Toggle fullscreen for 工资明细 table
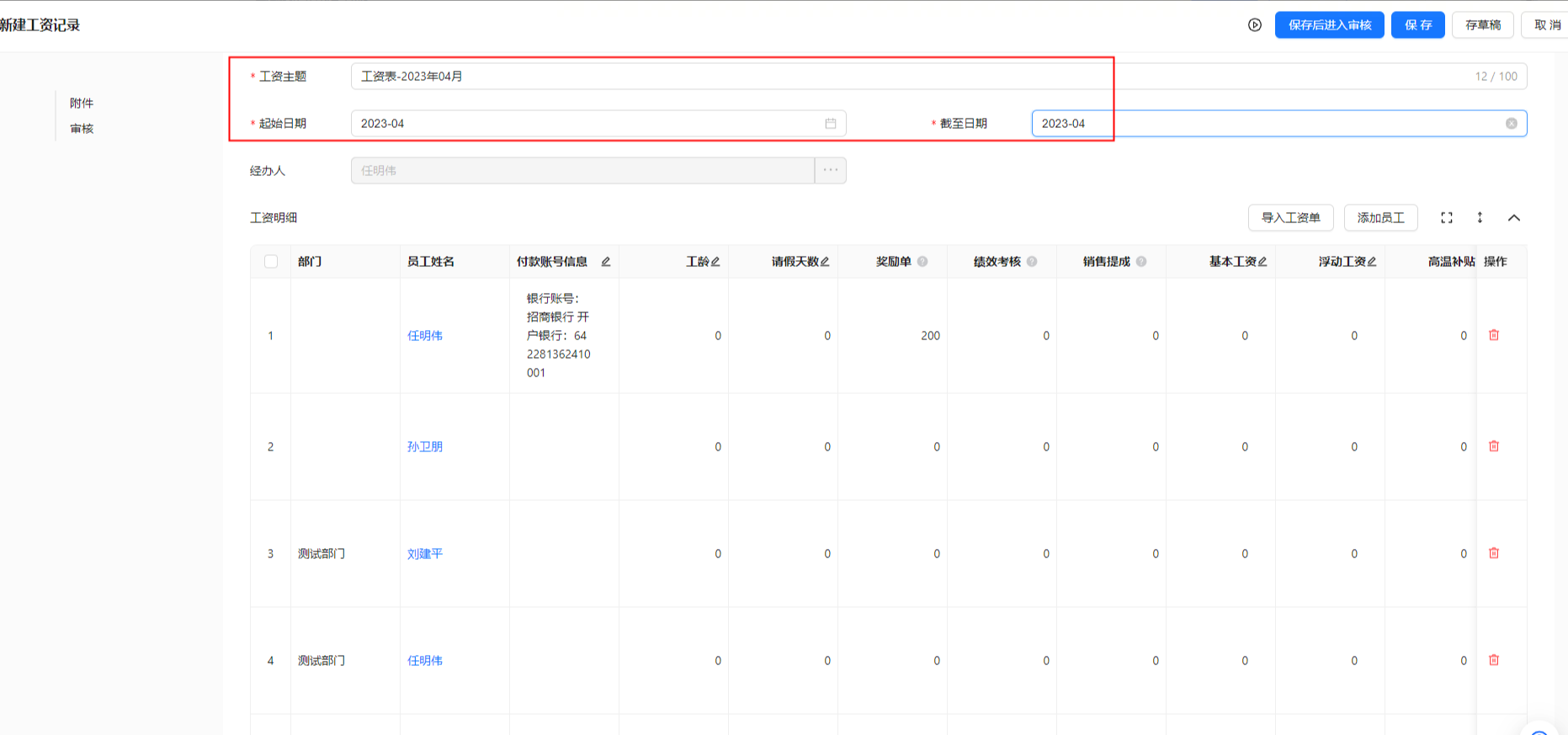 [x=1447, y=218]
